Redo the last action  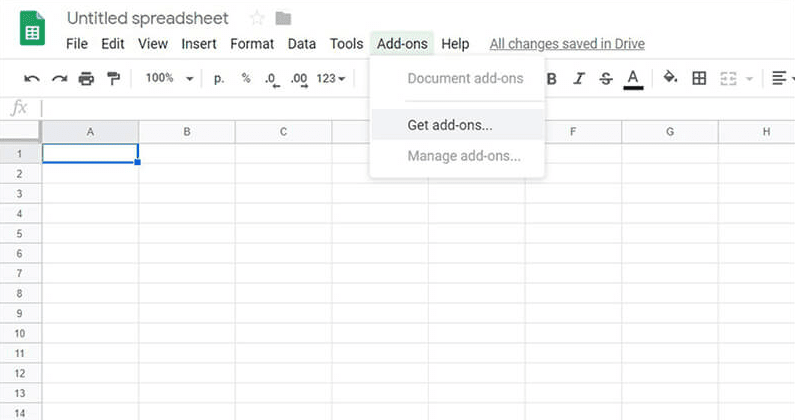[x=59, y=79]
